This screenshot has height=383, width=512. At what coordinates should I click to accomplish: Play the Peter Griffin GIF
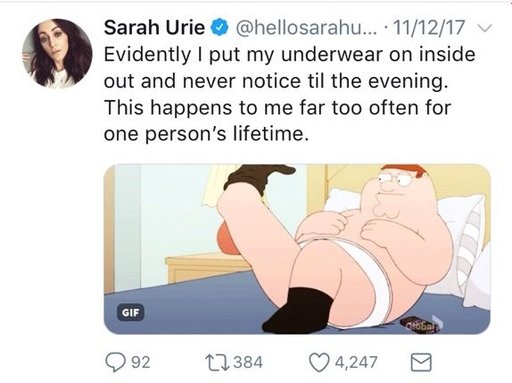click(x=297, y=249)
